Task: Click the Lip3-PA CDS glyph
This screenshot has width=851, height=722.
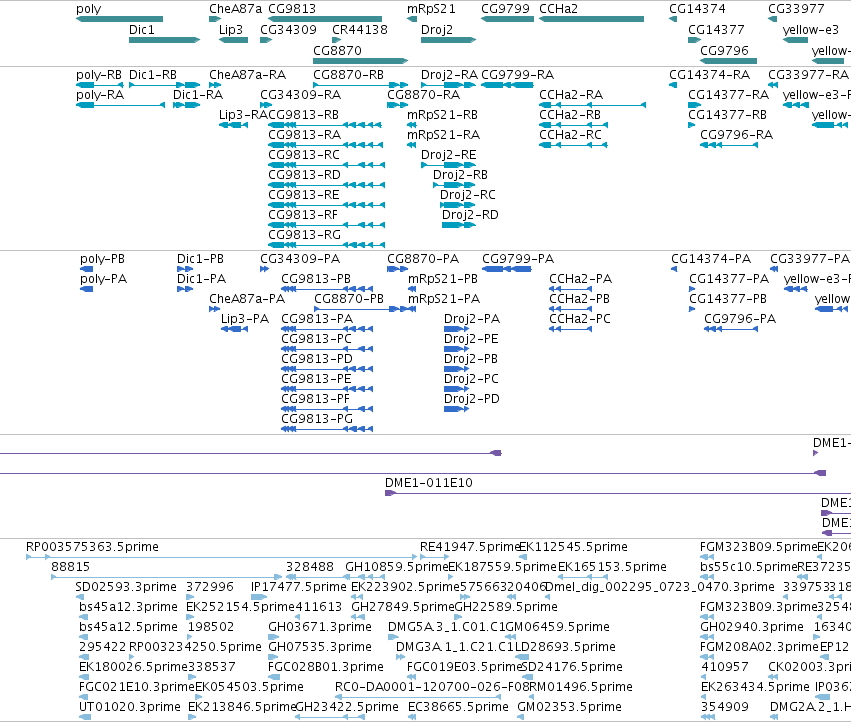Action: [234, 329]
